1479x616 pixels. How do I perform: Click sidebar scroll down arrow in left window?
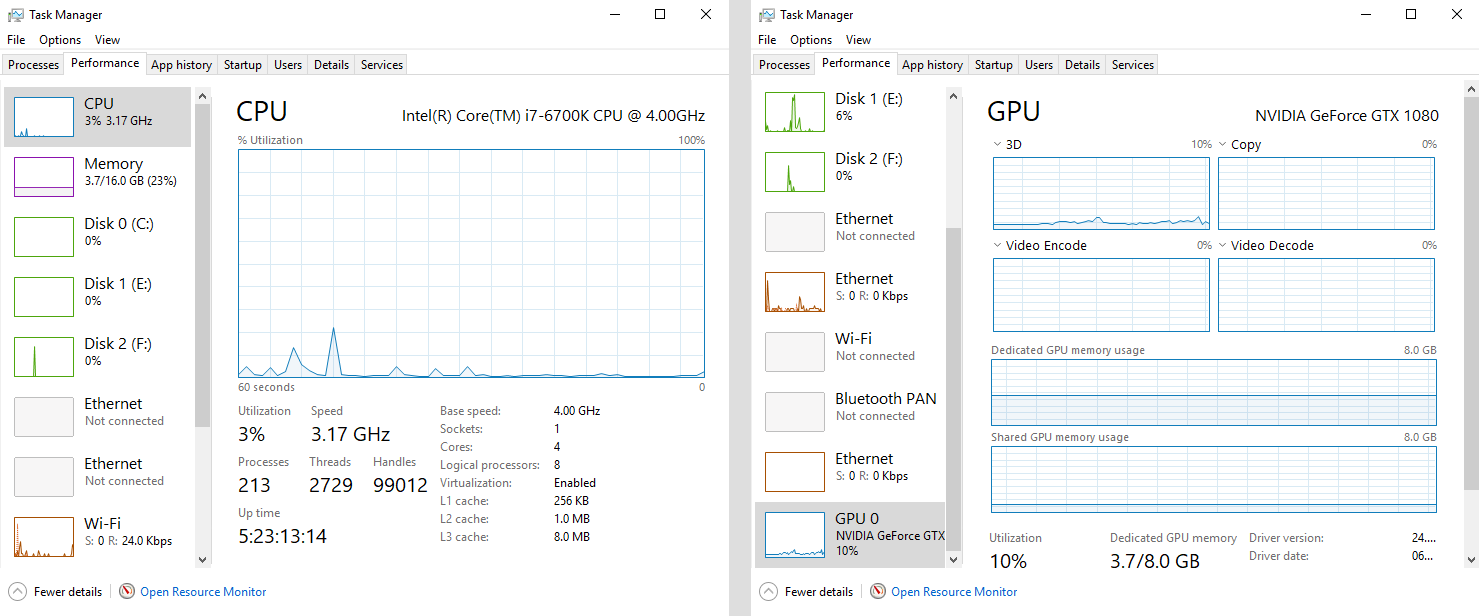(x=203, y=560)
